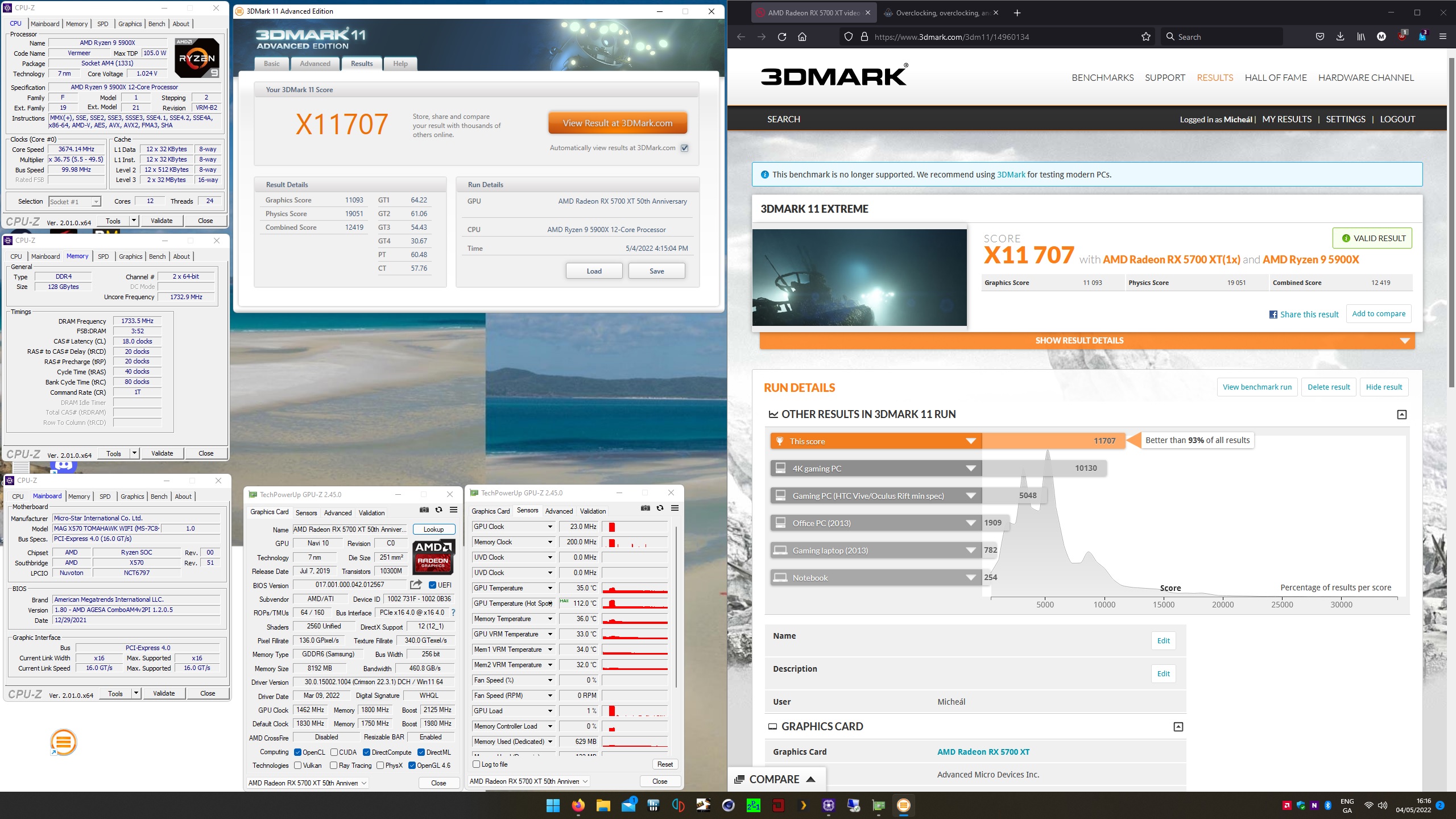Share the BIOS file via export icon
The image size is (1456, 819).
pos(416,585)
